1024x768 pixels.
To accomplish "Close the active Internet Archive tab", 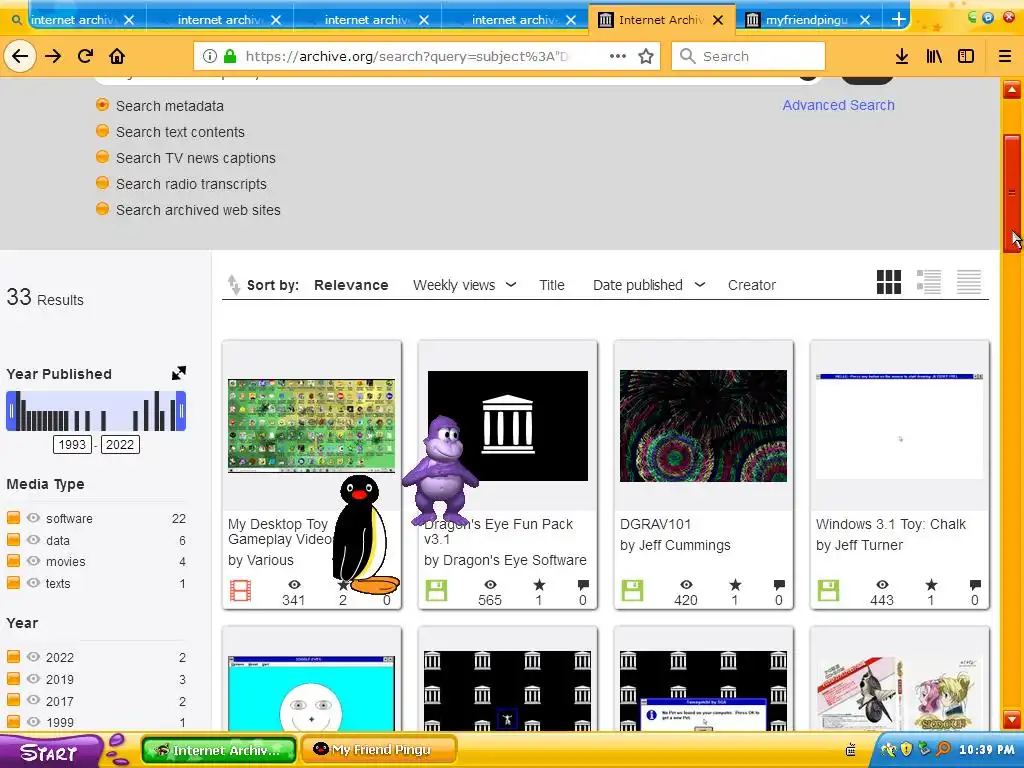I will (x=718, y=20).
